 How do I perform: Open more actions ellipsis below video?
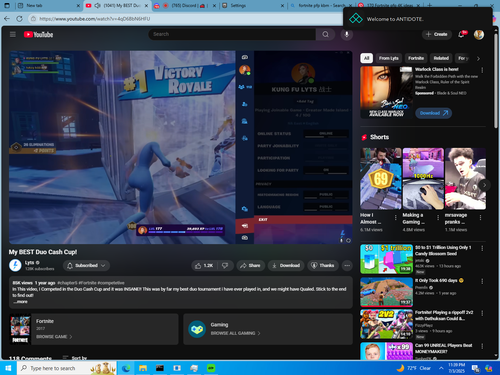pos(347,265)
